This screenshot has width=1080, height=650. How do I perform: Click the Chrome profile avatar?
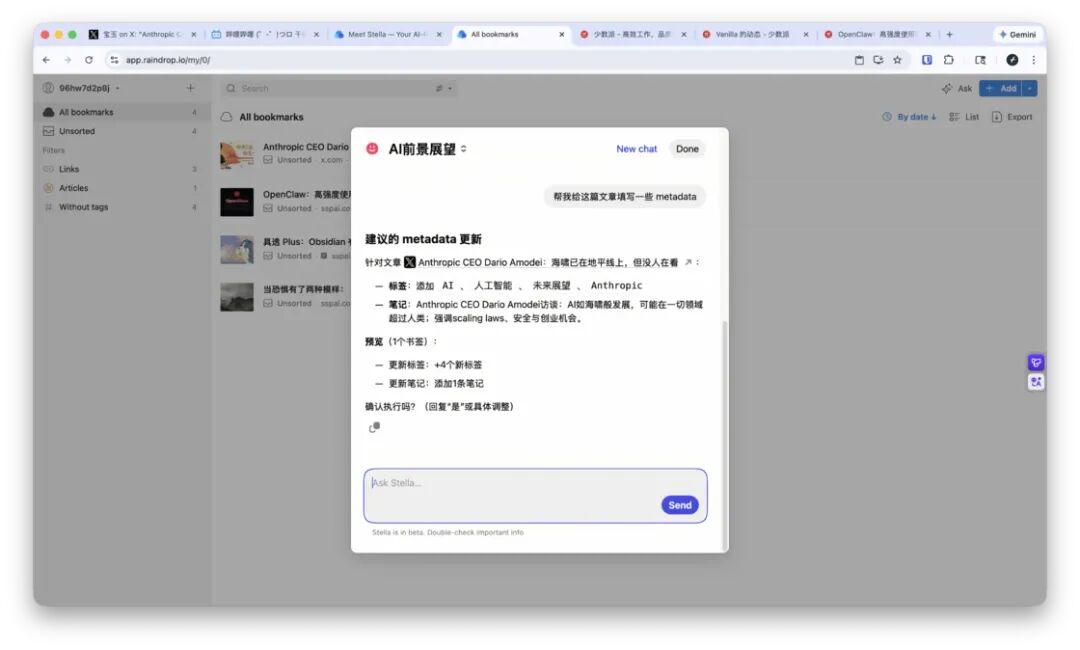pyautogui.click(x=1012, y=60)
